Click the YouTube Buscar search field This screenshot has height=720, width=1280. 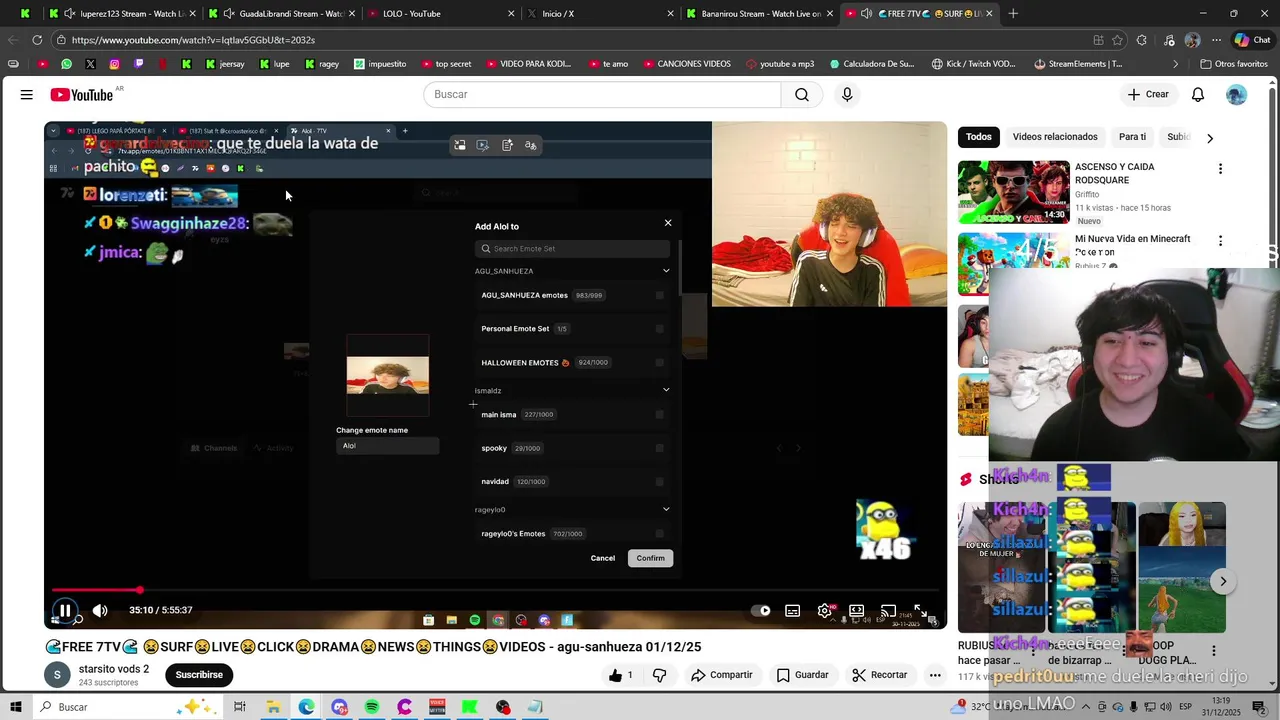(x=602, y=95)
